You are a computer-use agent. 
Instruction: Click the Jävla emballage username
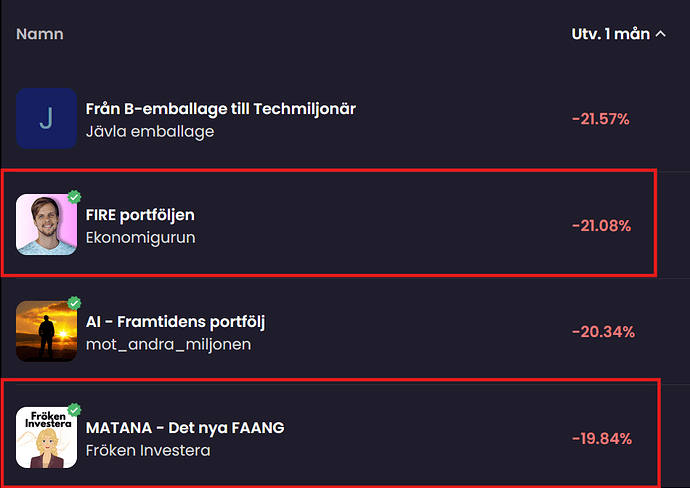150,131
